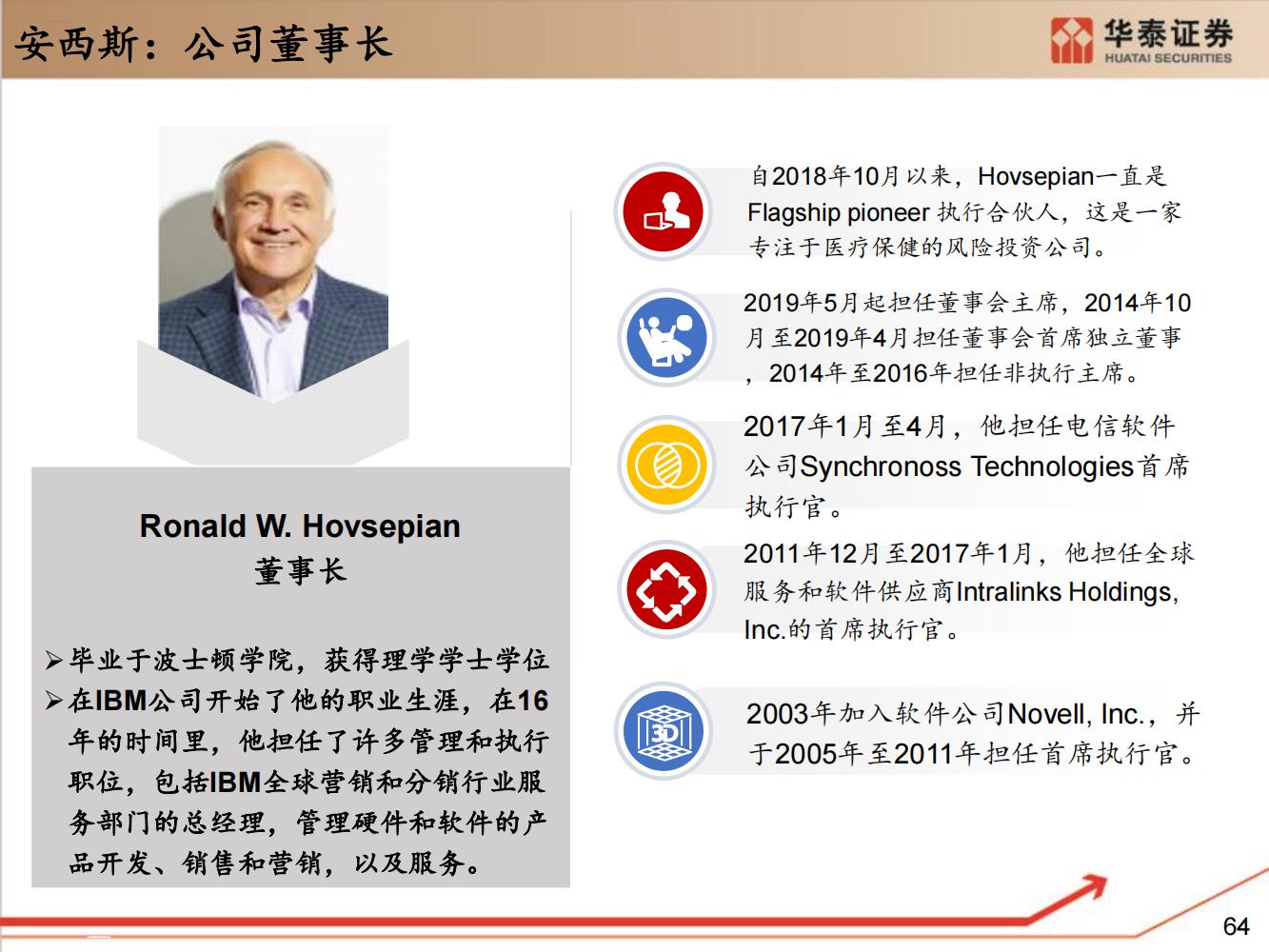
Task: Click the slide title 安西斯：公司董事长
Action: (205, 43)
